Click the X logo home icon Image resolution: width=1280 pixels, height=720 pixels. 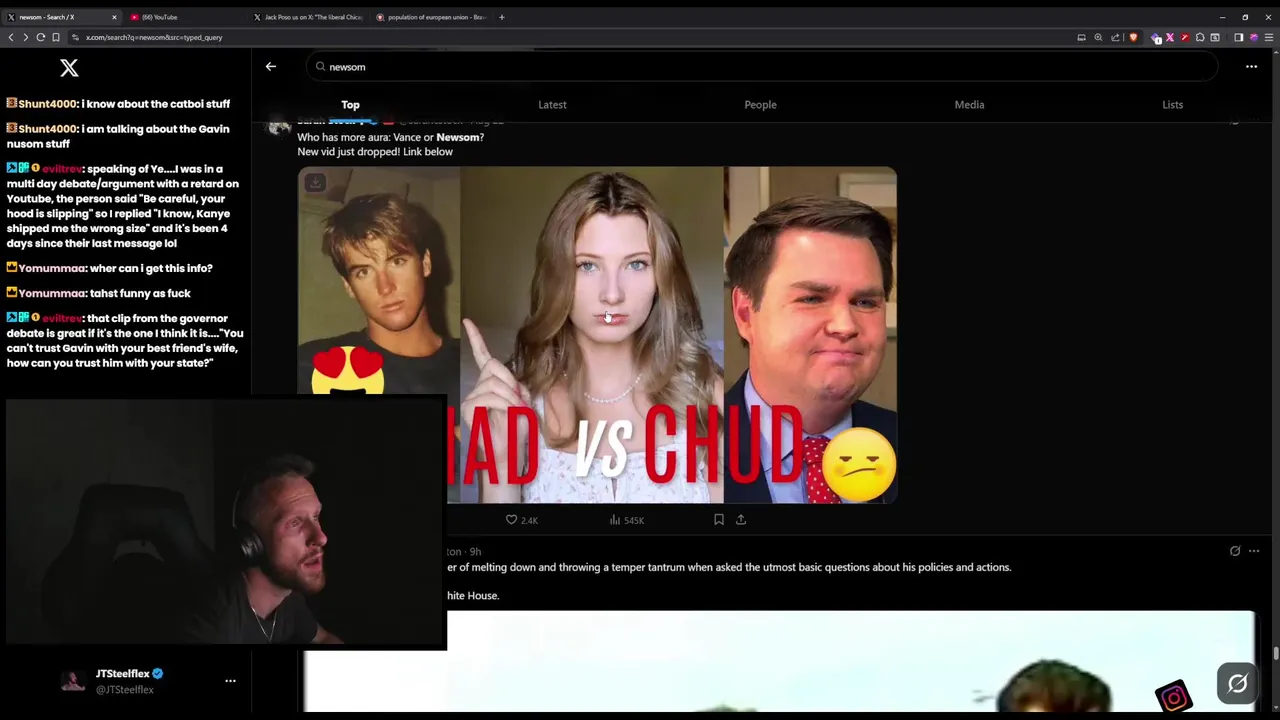click(x=69, y=67)
